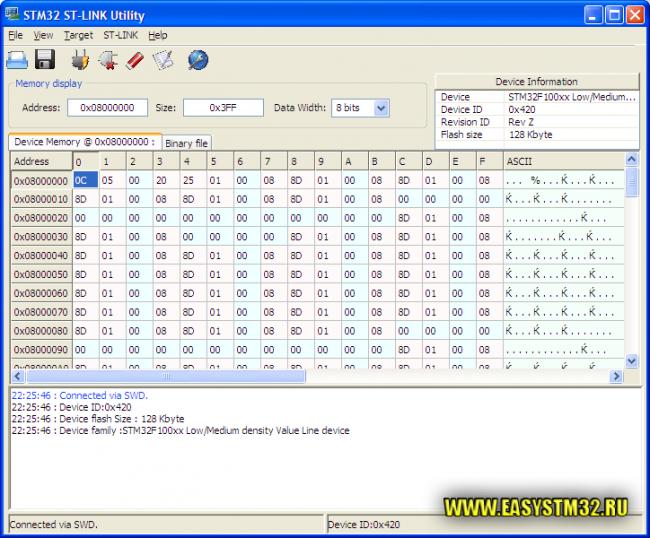Disconnect from target using the toolbar icon

108,60
